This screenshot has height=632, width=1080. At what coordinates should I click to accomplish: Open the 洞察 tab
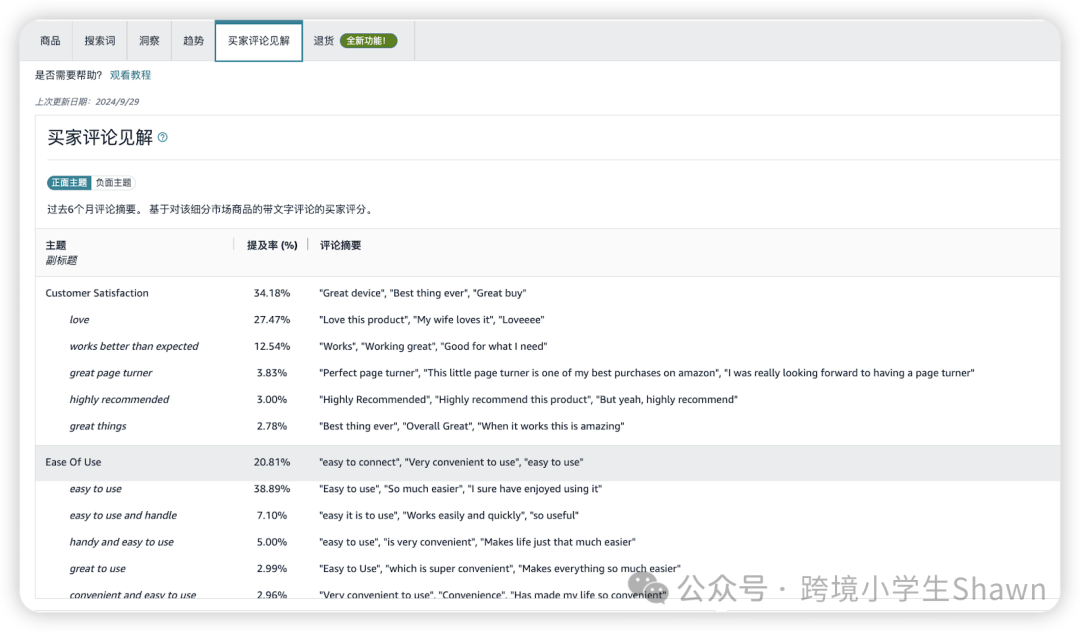click(149, 41)
